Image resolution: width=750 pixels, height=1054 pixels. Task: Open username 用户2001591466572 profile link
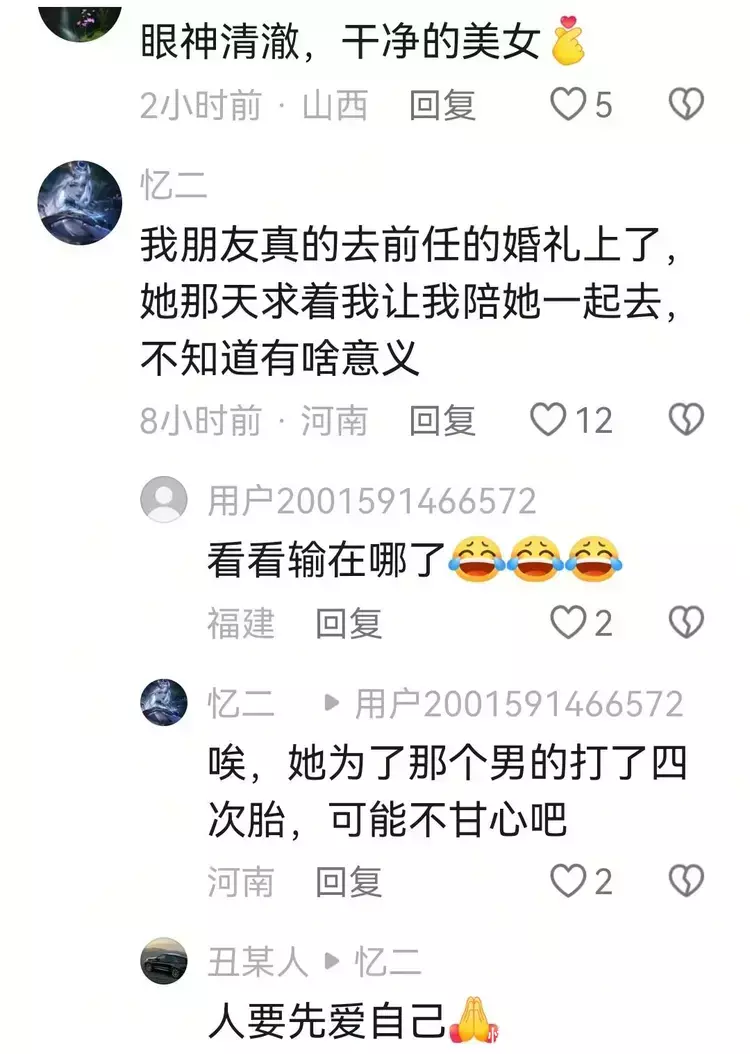click(372, 501)
